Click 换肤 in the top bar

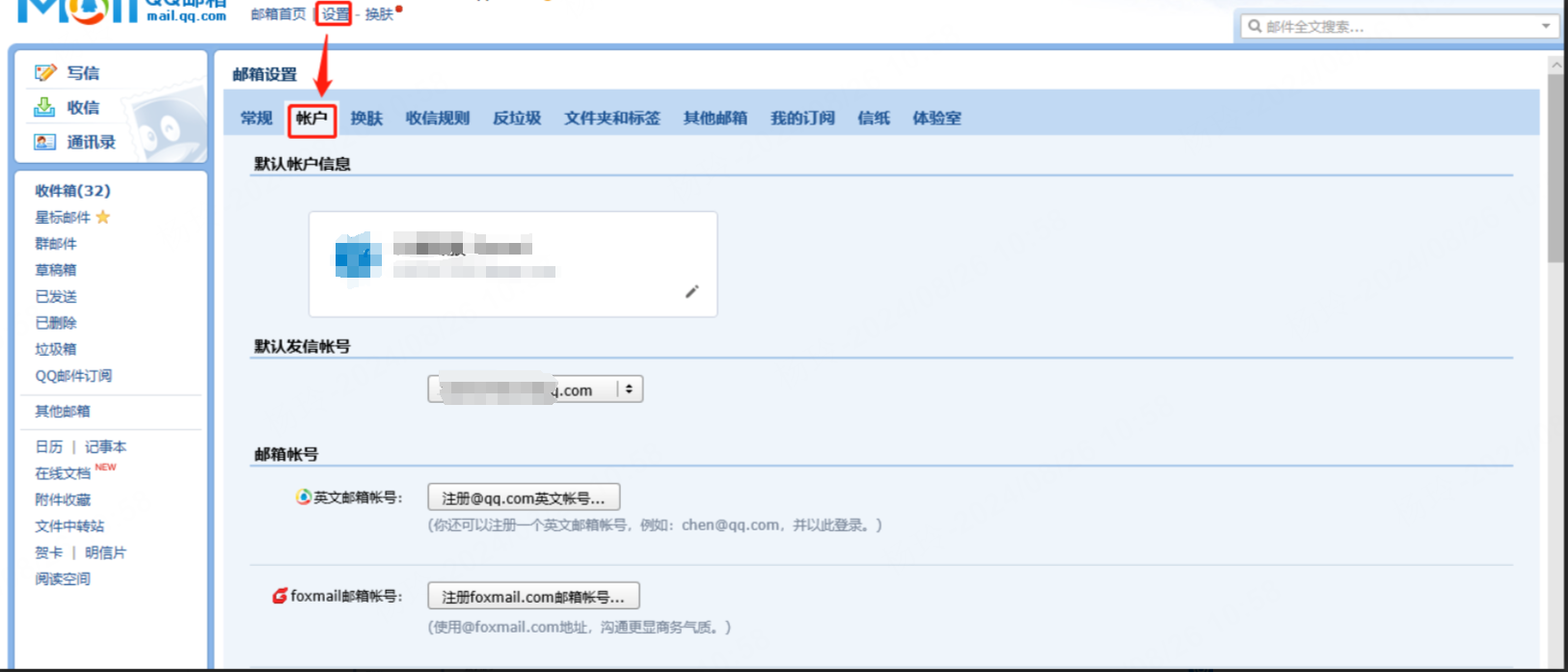(x=379, y=14)
